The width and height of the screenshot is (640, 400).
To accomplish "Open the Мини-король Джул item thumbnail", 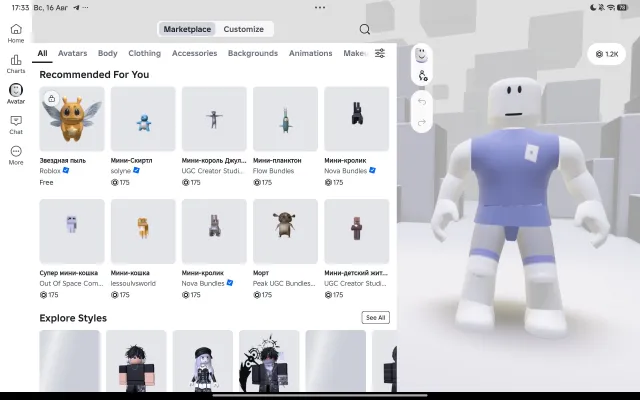I will tap(214, 119).
